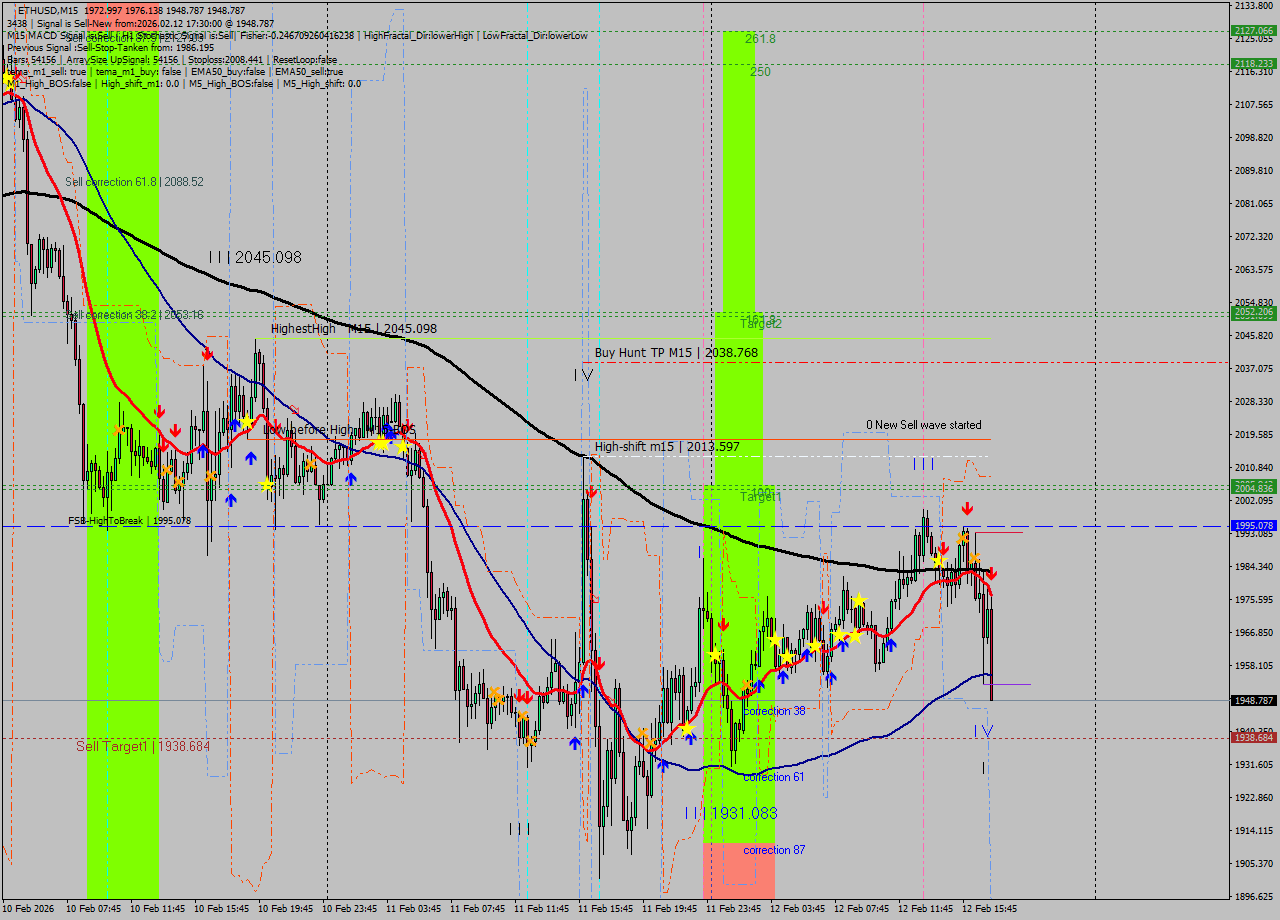
Task: Click the red 1938.684 price tag on axis
Action: tap(1253, 737)
